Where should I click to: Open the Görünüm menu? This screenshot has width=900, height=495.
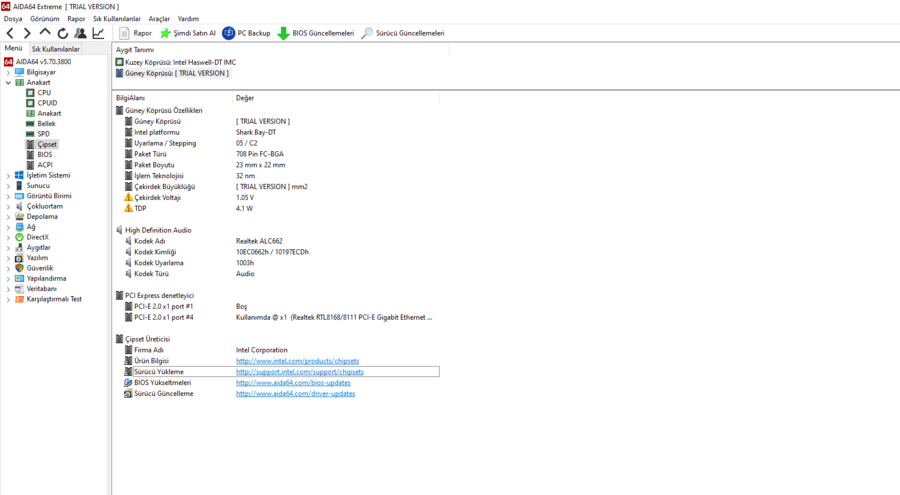[x=45, y=19]
